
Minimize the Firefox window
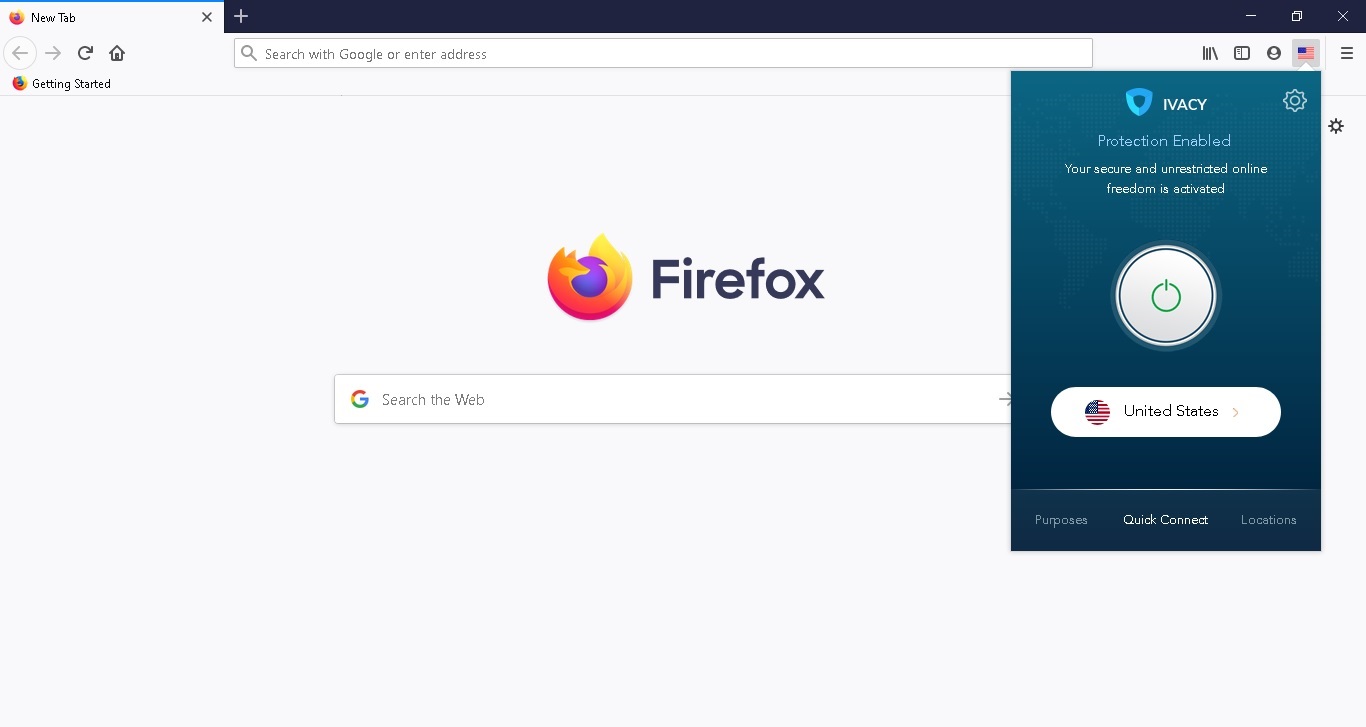coord(1251,16)
